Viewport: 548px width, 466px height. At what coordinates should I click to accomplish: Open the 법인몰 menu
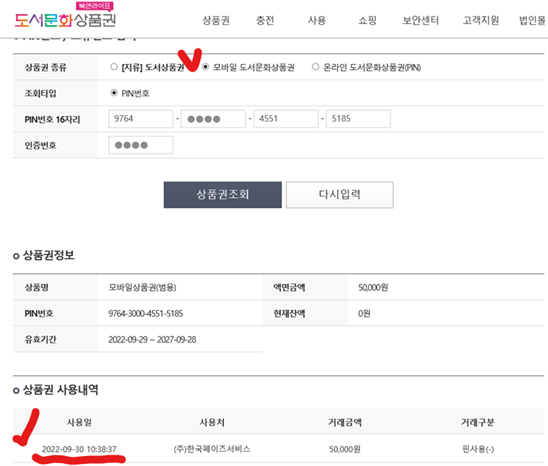pos(532,20)
